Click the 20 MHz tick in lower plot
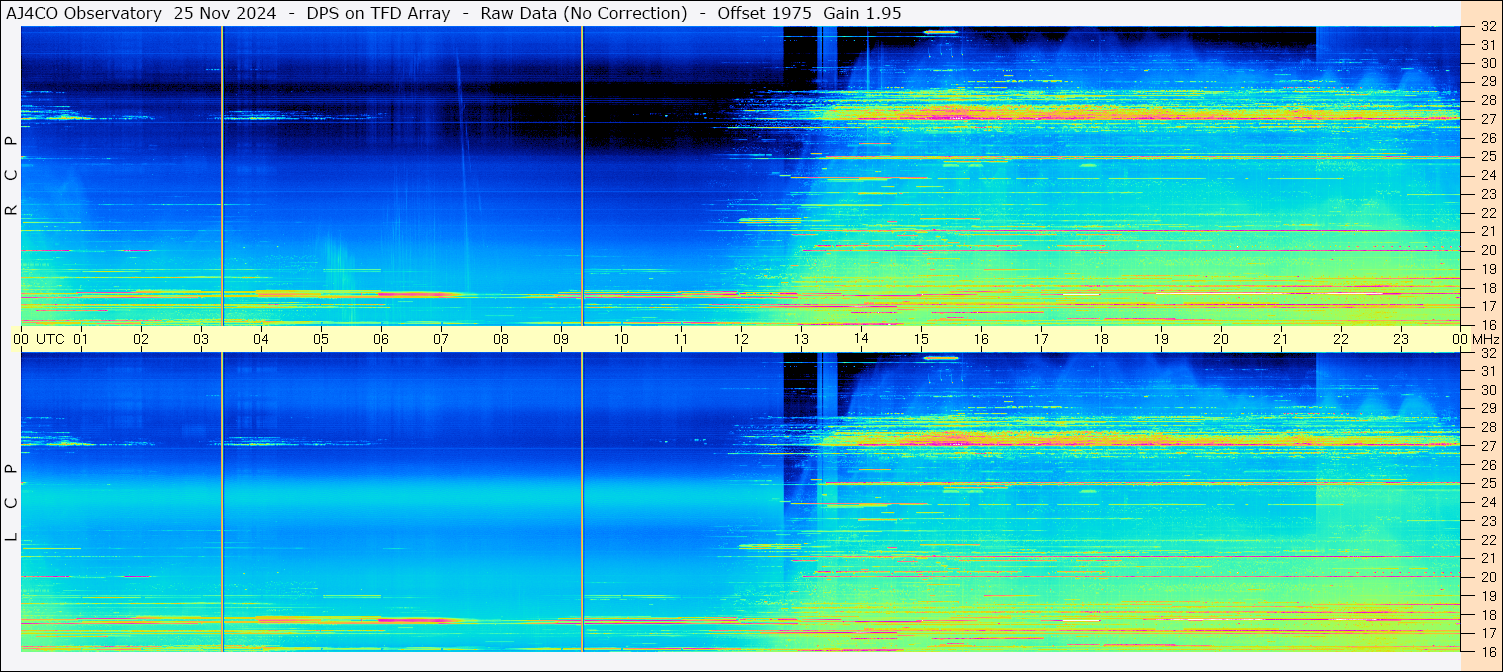Screen dimensions: 1503x672 (x=1487, y=576)
